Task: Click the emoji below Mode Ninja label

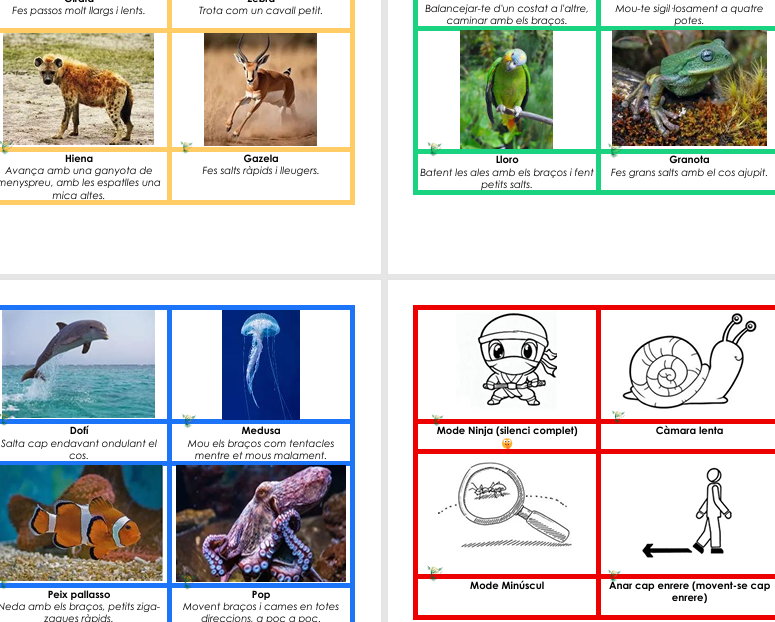Action: [x=507, y=444]
